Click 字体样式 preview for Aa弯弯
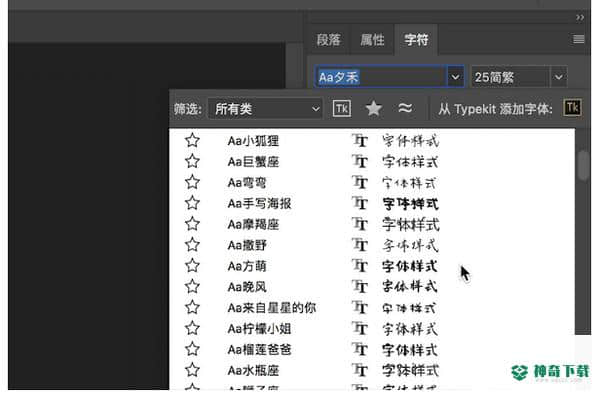 tap(409, 182)
